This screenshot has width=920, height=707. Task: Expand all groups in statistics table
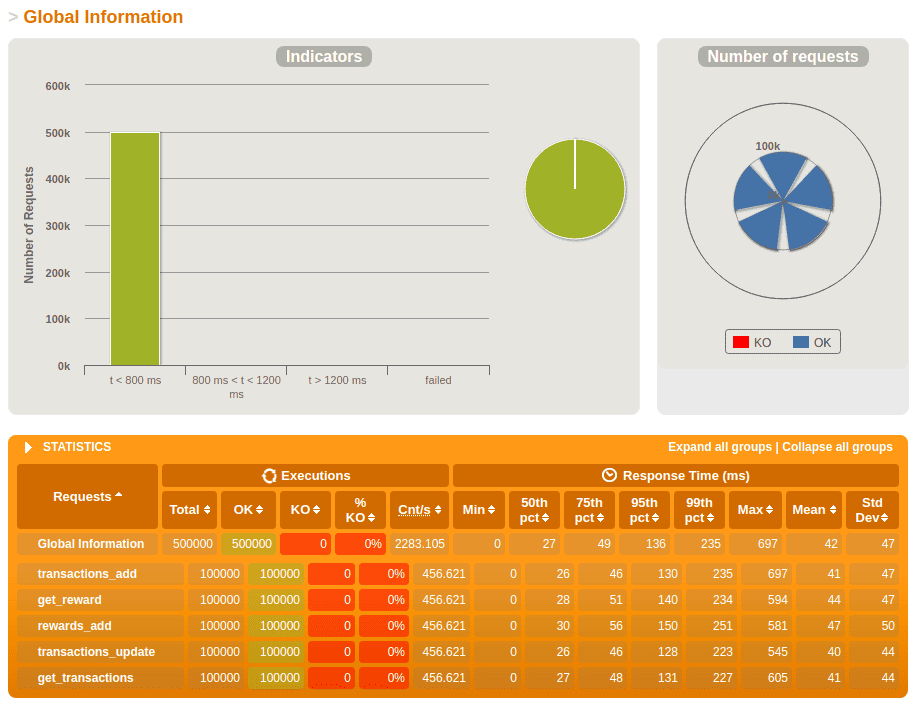720,447
